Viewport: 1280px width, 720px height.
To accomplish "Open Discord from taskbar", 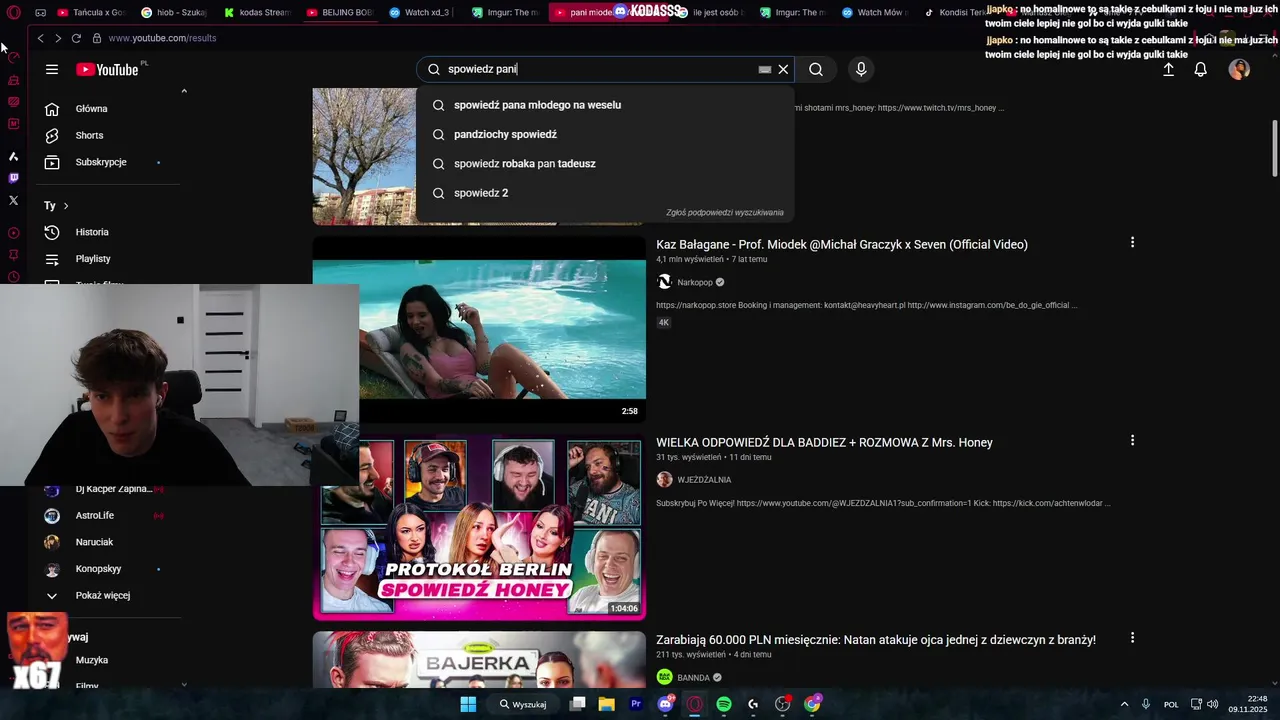I will [x=665, y=704].
